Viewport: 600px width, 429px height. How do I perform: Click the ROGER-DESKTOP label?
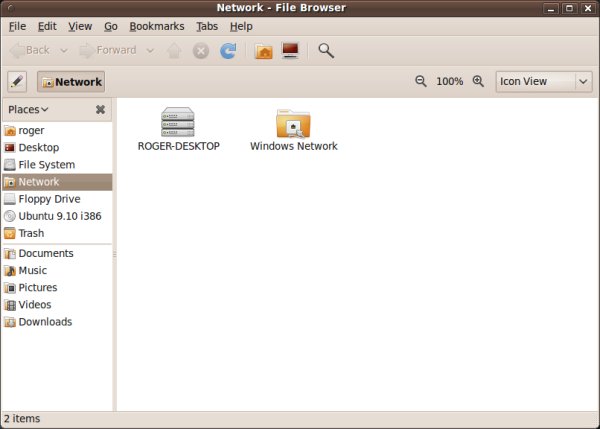click(179, 146)
